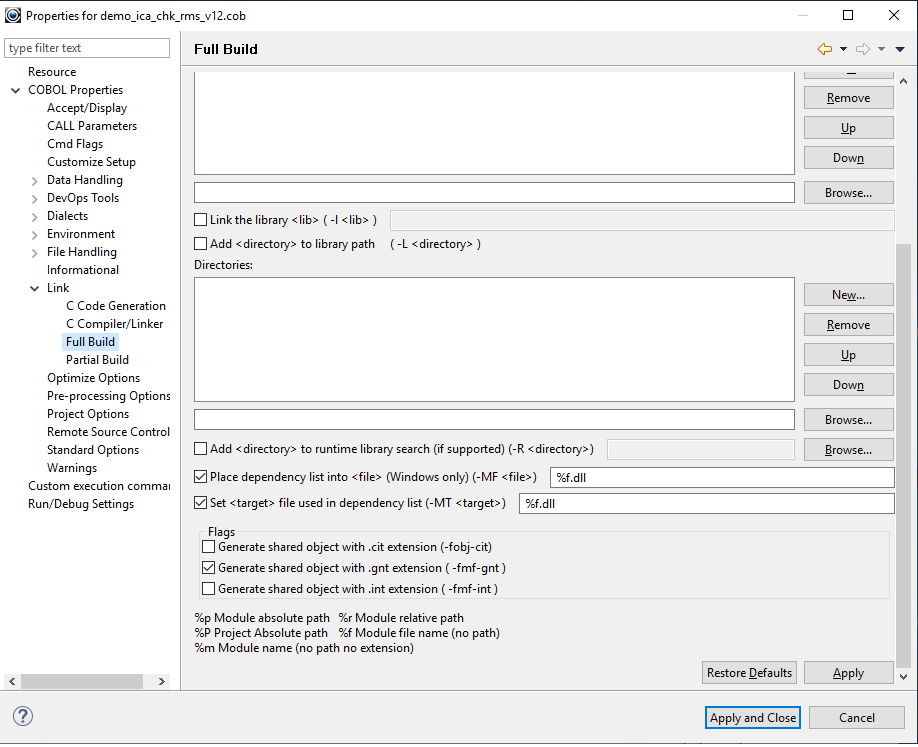Disable 'Generate shared object with .gnt extension'
Viewport: 918px width, 747px height.
[209, 568]
